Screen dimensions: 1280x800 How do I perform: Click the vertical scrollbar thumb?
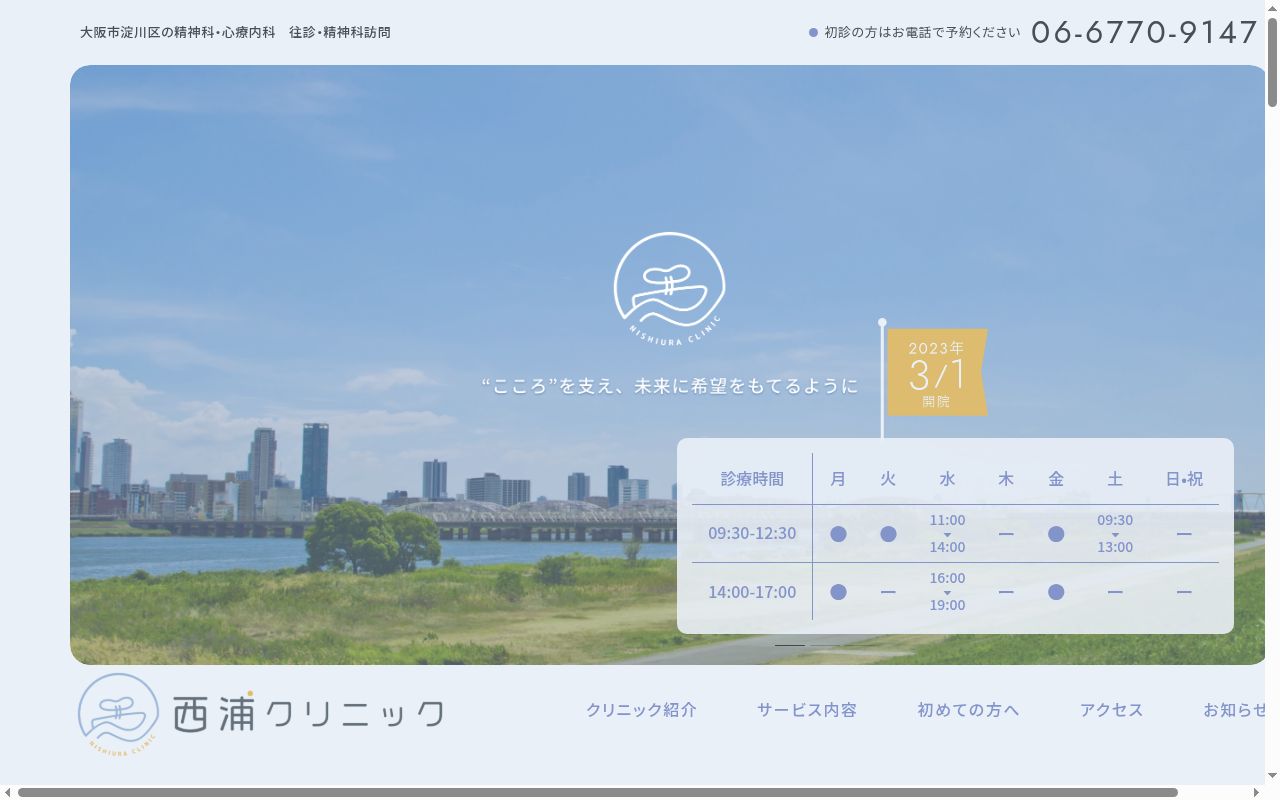(x=1272, y=62)
